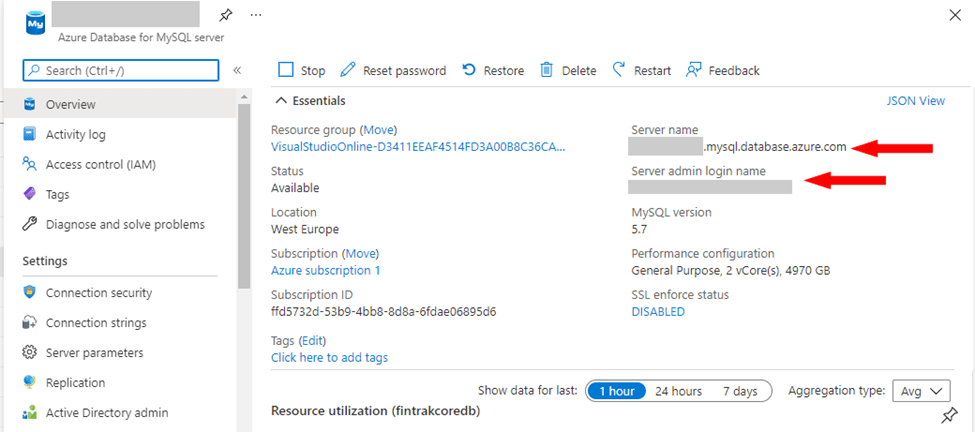Click the Azure subscription 1 link
Screen dimensions: 975x432
(325, 270)
